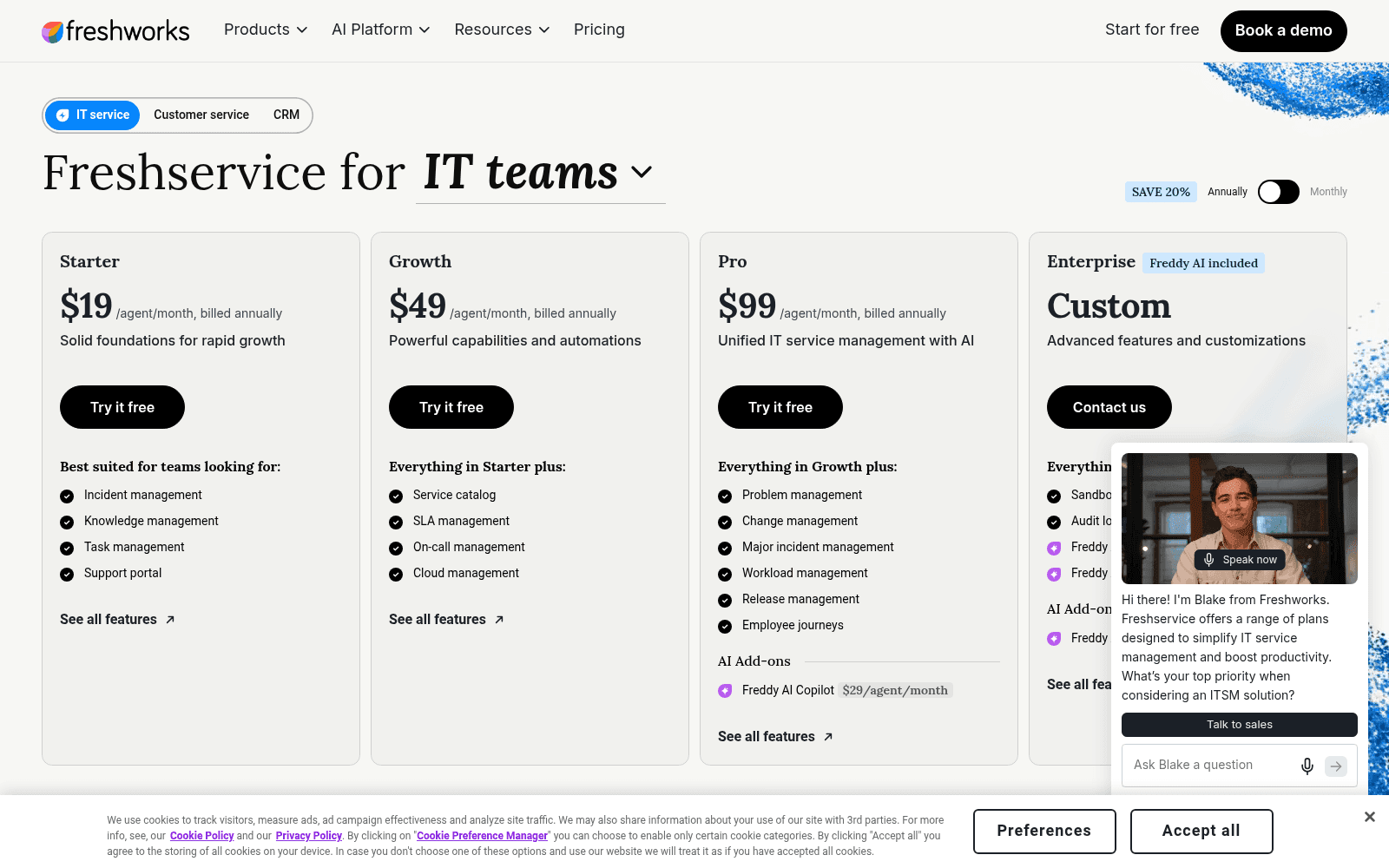Switch to the Customer service tab
This screenshot has width=1389, height=868.
[x=201, y=115]
